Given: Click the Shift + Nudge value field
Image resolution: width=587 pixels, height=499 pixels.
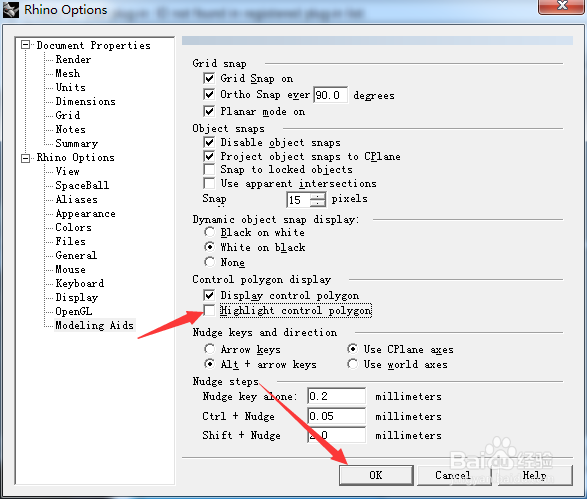Looking at the screenshot, I should [336, 435].
